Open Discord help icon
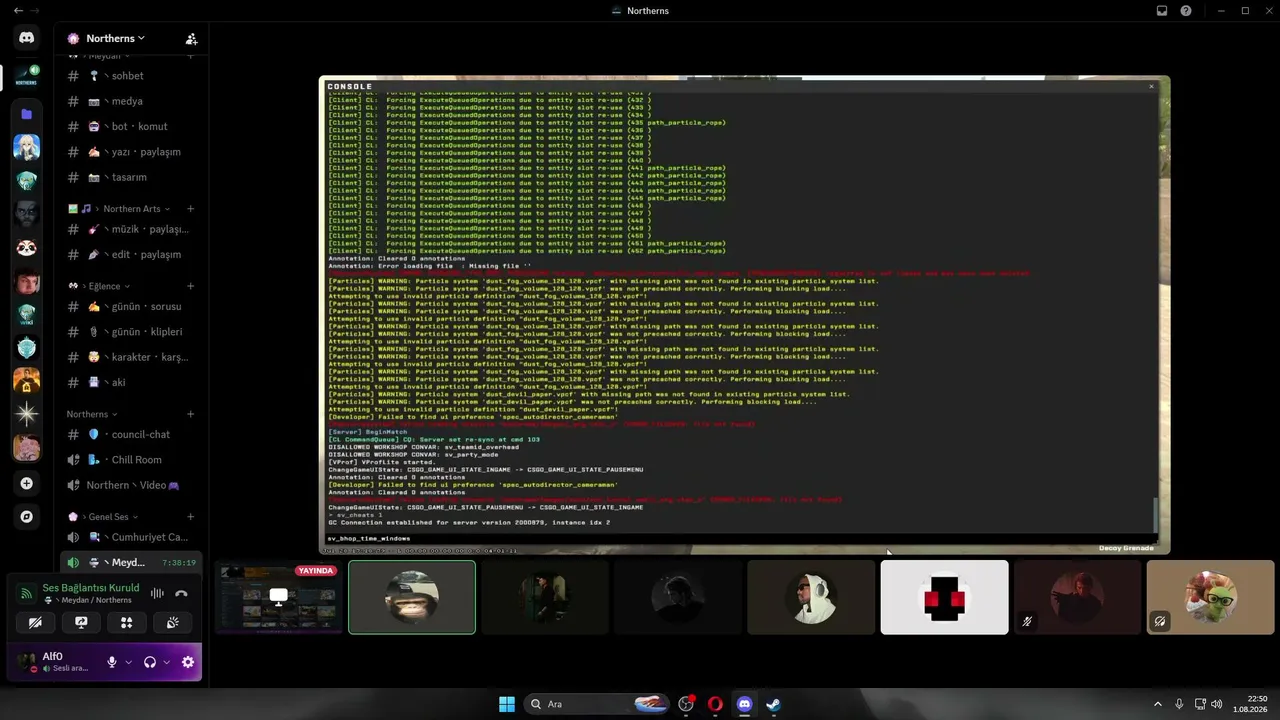The height and width of the screenshot is (720, 1280). 1186,11
